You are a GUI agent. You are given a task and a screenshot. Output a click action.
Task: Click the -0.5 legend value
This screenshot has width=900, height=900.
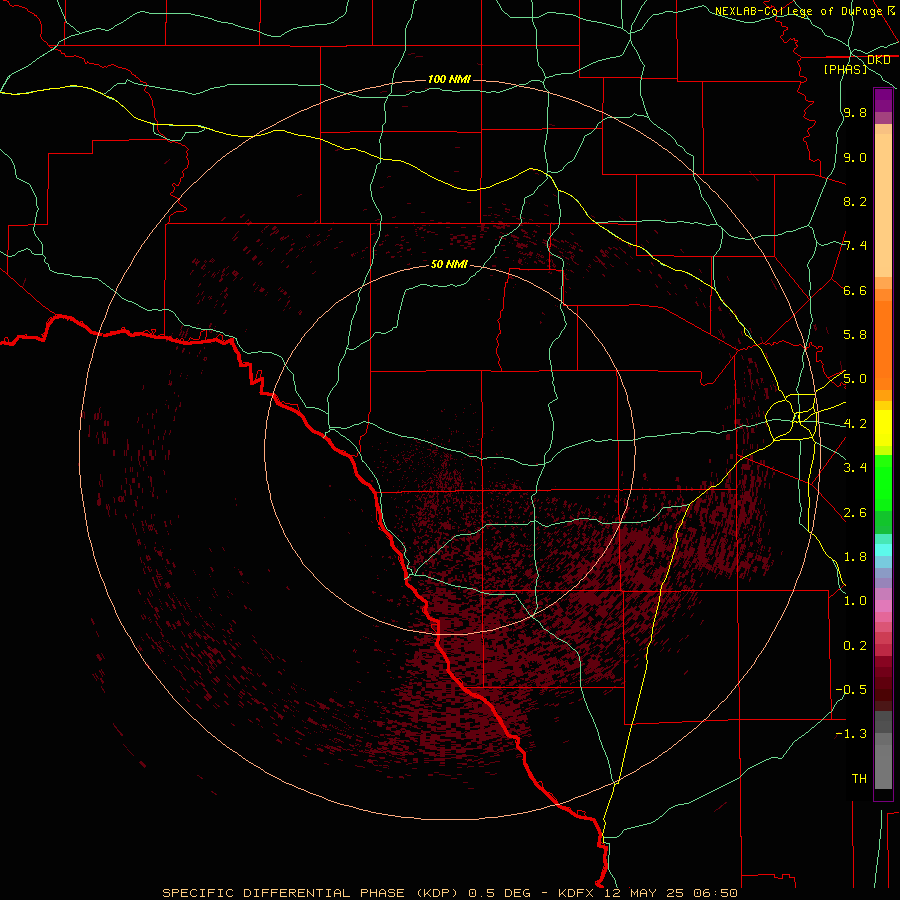click(x=851, y=690)
